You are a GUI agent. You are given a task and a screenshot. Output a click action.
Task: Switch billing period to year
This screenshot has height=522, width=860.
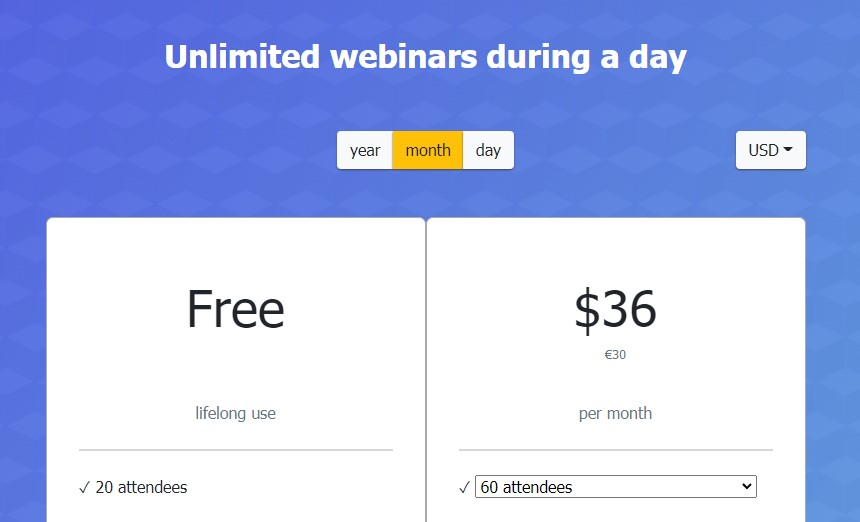click(365, 150)
